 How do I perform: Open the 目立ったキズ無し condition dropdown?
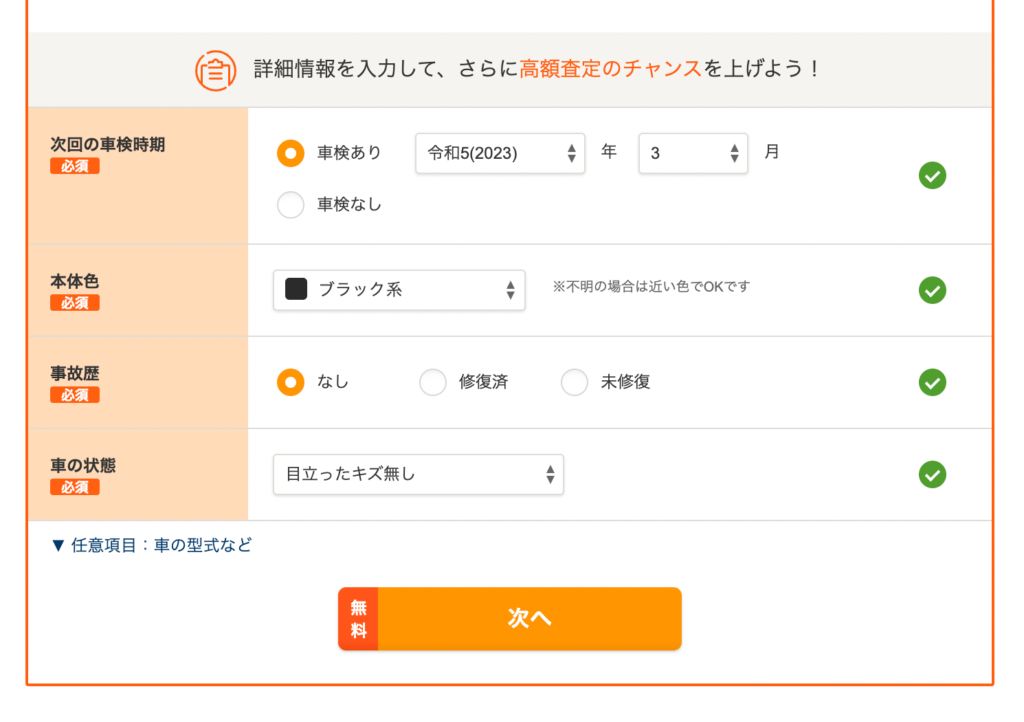coord(418,475)
